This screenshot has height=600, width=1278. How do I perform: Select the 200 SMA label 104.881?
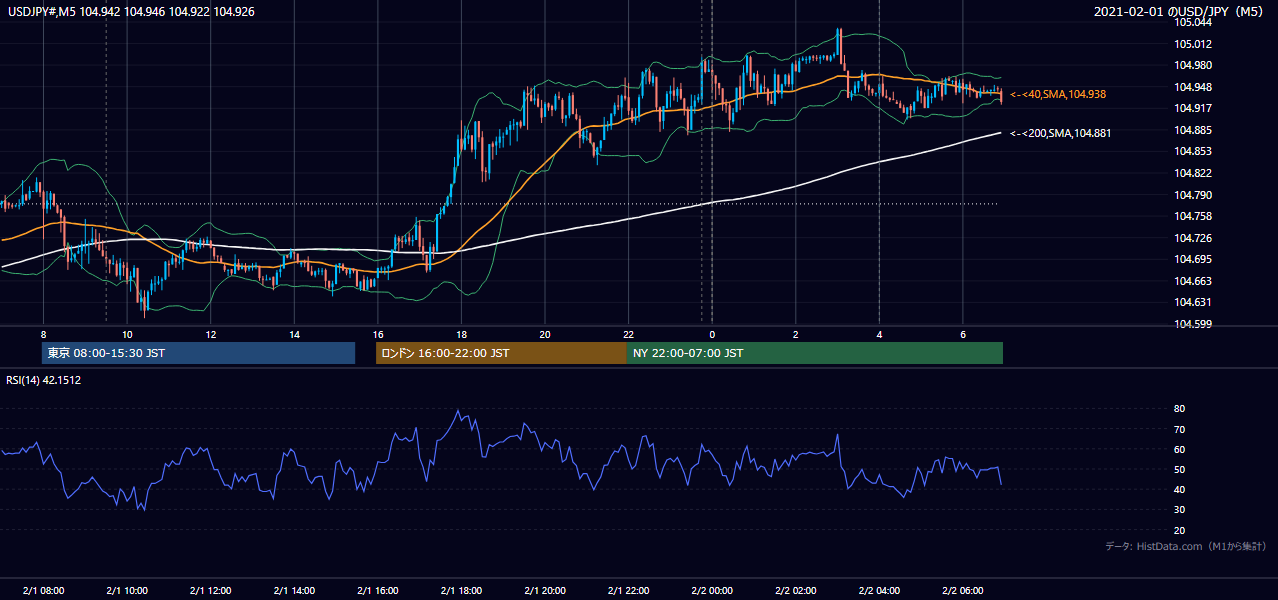[1061, 133]
